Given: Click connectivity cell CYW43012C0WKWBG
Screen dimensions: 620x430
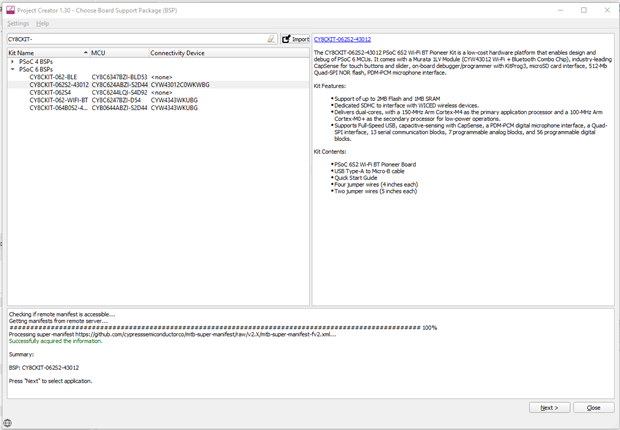Looking at the screenshot, I should pos(180,85).
